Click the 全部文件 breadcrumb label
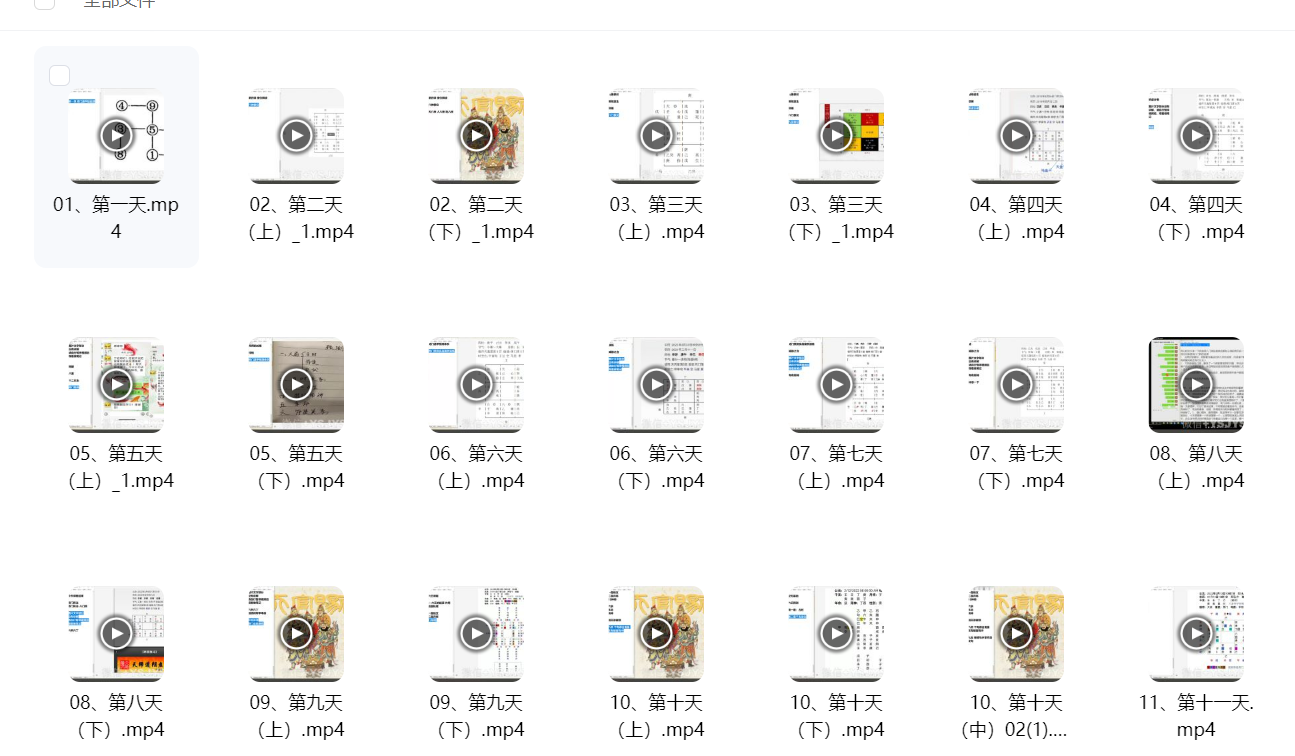Viewport: 1295px width, 756px height. click(x=119, y=3)
